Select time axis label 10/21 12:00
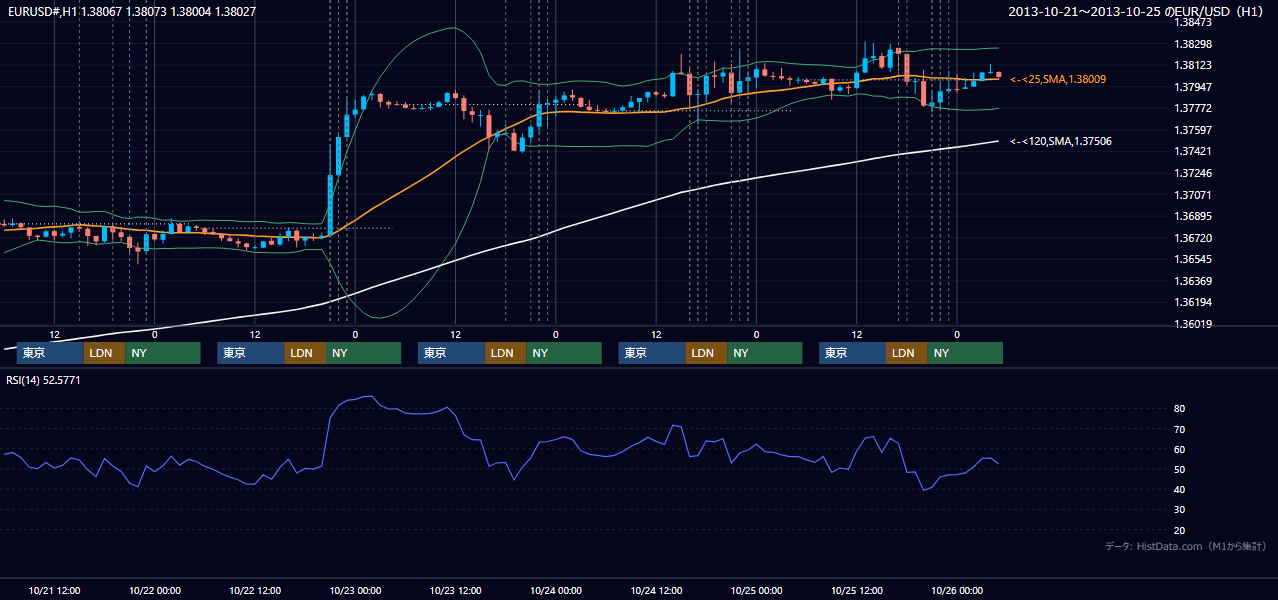Screen dimensions: 1278x600 [x=55, y=590]
